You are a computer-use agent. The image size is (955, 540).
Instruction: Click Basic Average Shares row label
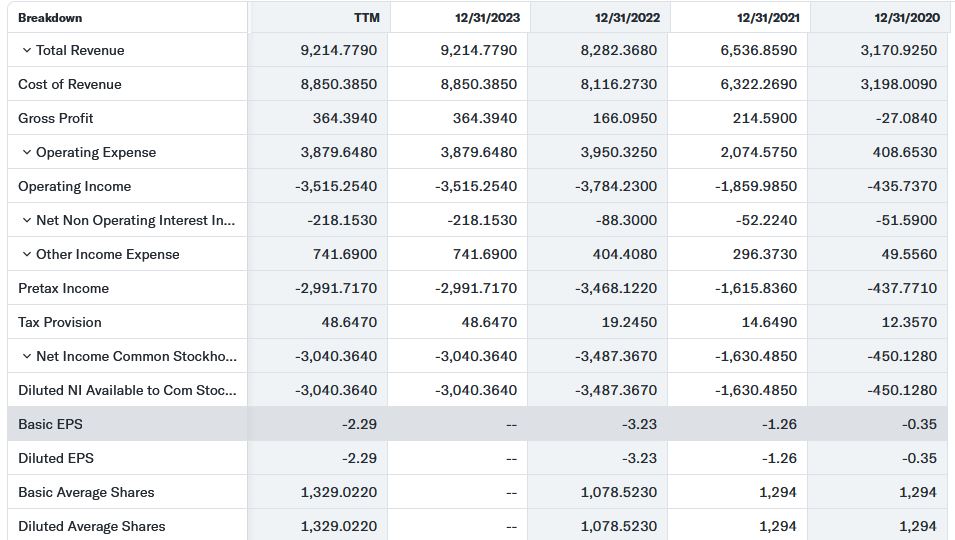[x=86, y=493]
